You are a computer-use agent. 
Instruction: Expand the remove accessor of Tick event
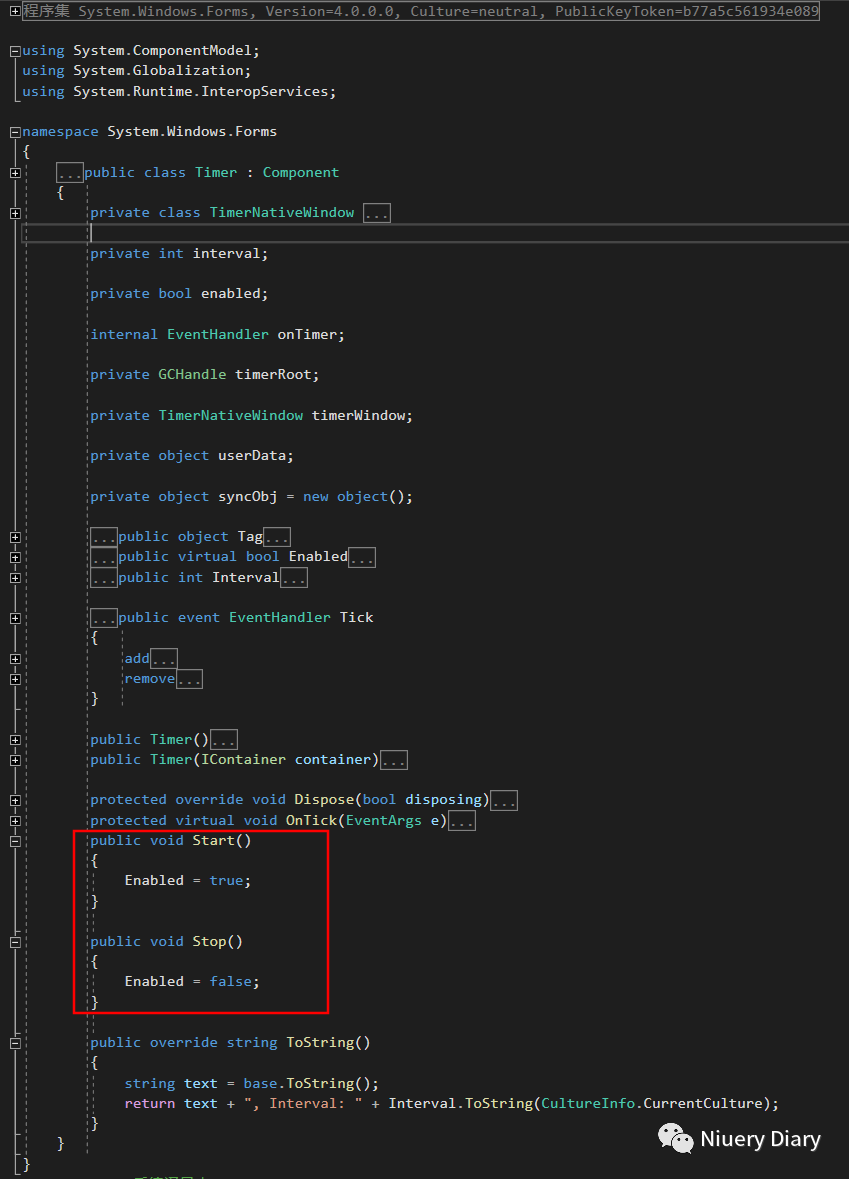tap(189, 678)
